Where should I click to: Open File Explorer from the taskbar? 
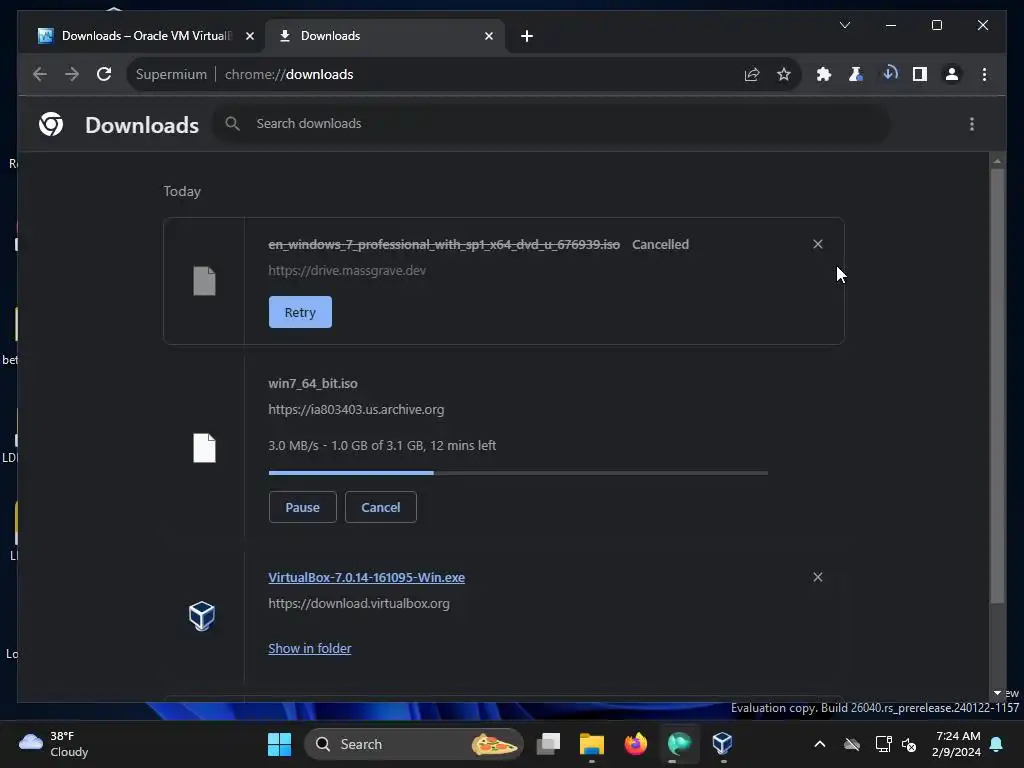tap(592, 744)
